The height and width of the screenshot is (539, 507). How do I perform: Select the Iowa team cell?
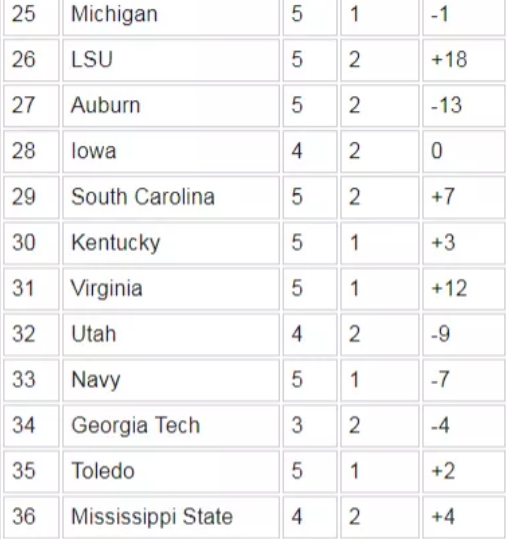click(171, 152)
